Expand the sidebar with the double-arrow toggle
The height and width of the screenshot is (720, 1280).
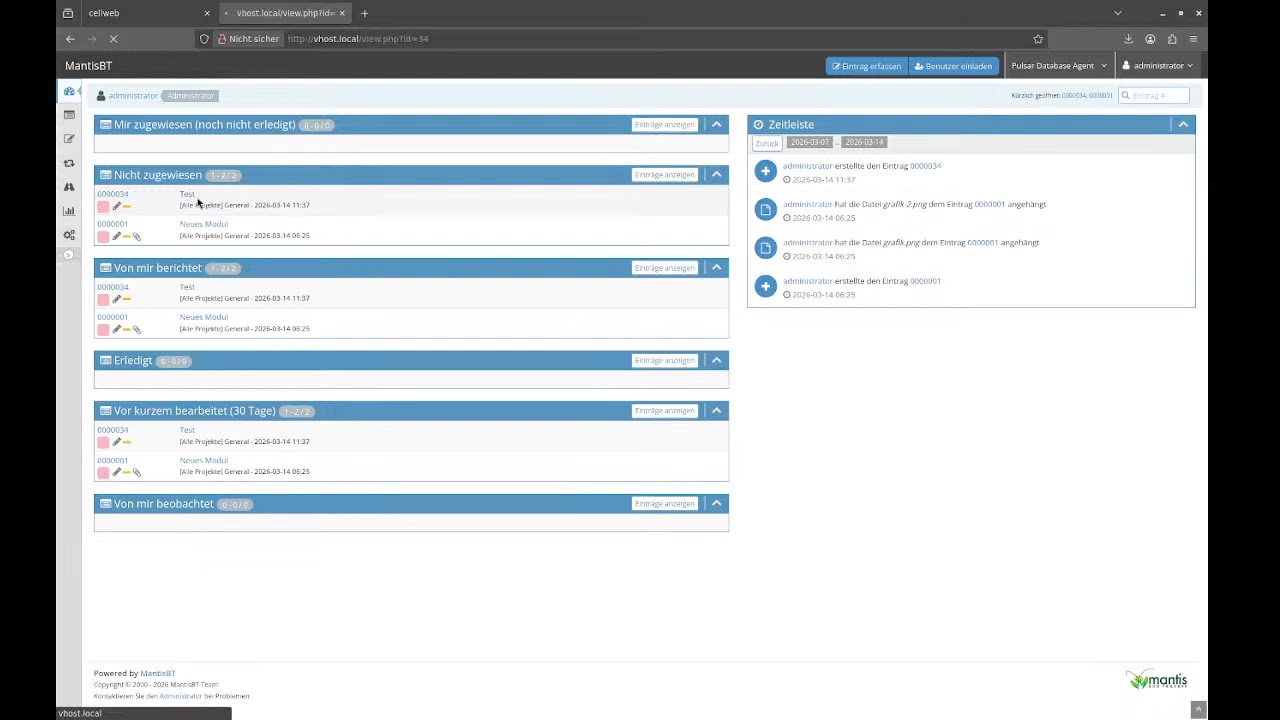tap(69, 255)
